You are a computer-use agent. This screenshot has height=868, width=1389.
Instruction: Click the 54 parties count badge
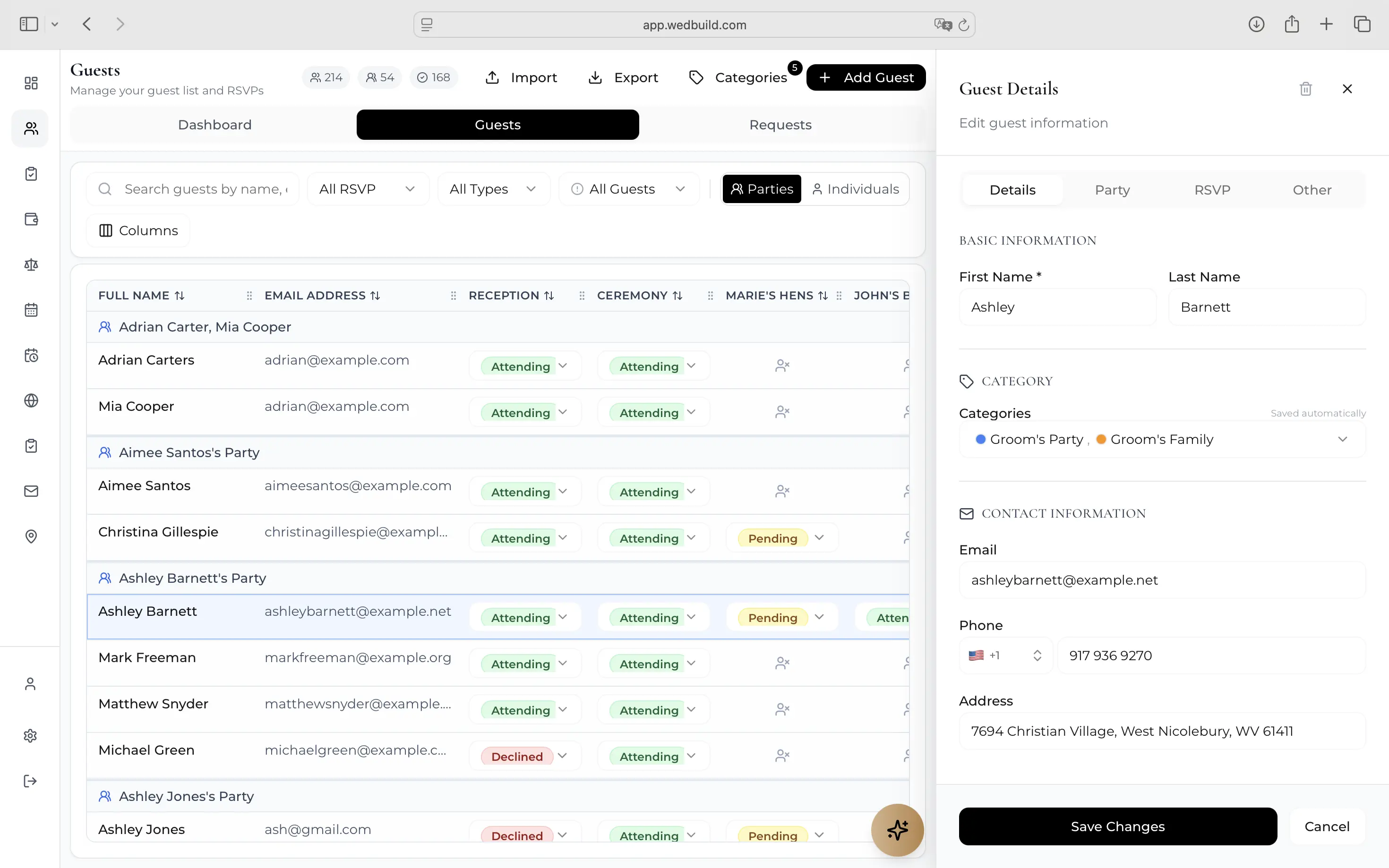(380, 77)
